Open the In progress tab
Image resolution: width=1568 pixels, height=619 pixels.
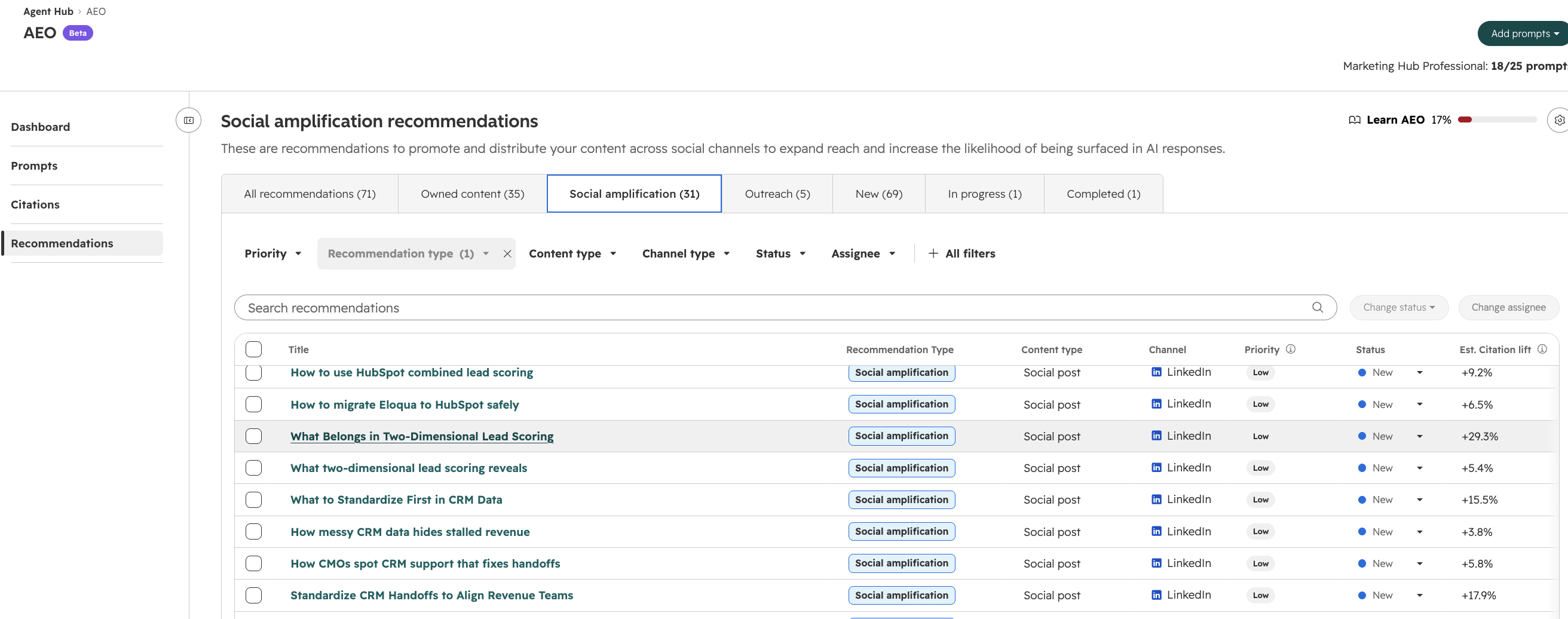(985, 194)
